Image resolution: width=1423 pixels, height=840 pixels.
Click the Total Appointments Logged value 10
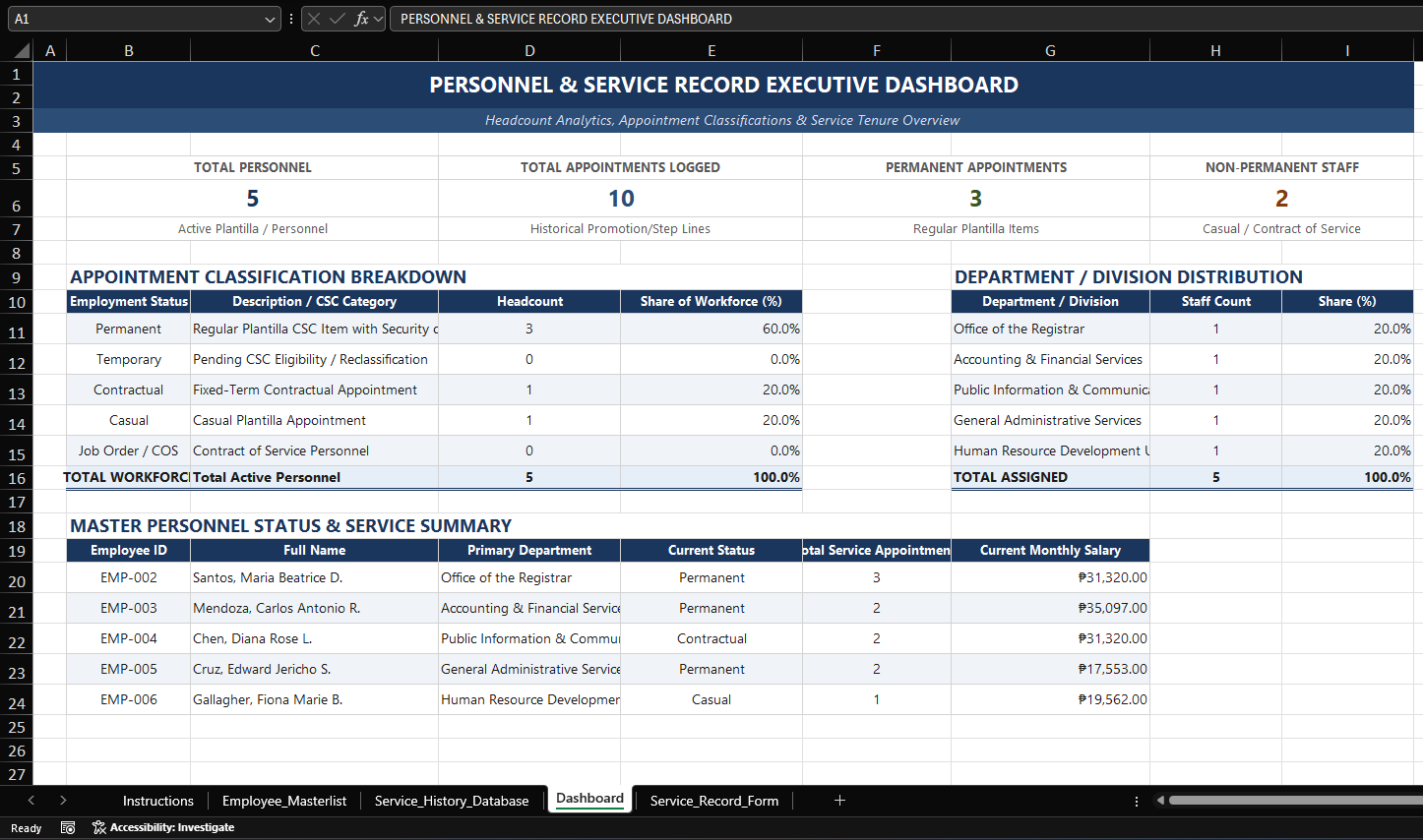621,199
